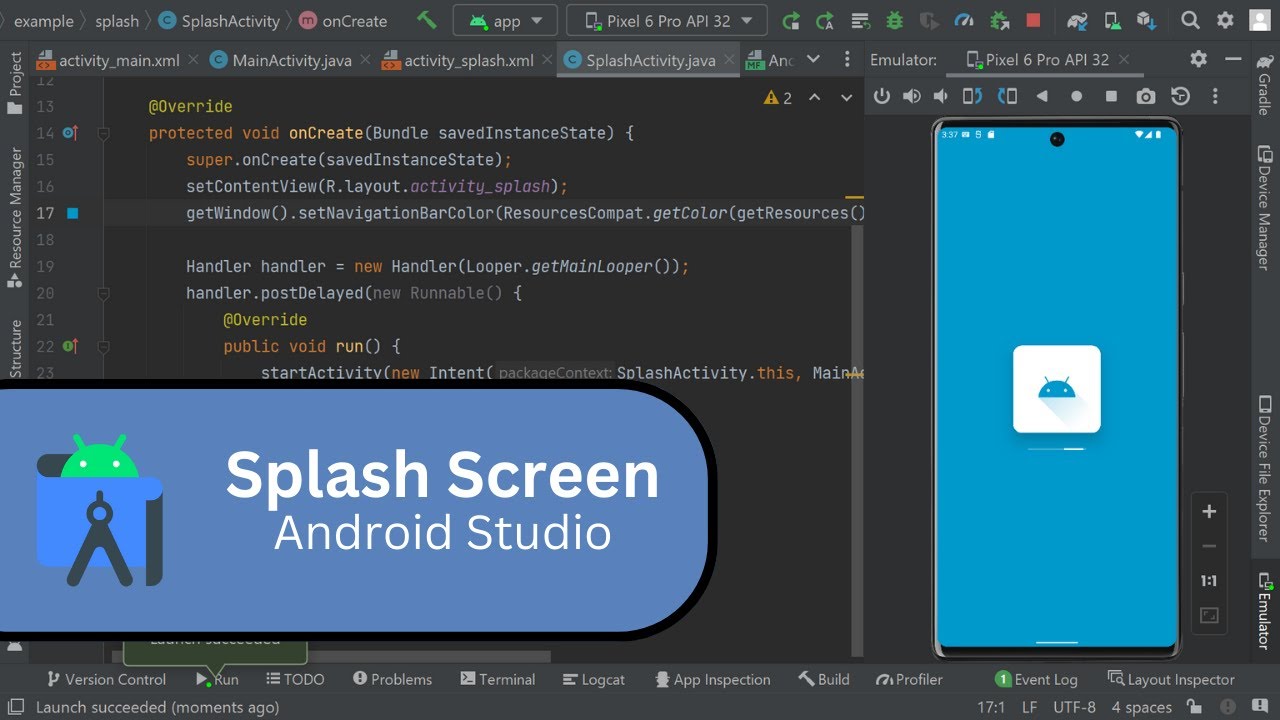Viewport: 1280px width, 720px height.
Task: Stop the running app with red square
Action: tap(1033, 20)
